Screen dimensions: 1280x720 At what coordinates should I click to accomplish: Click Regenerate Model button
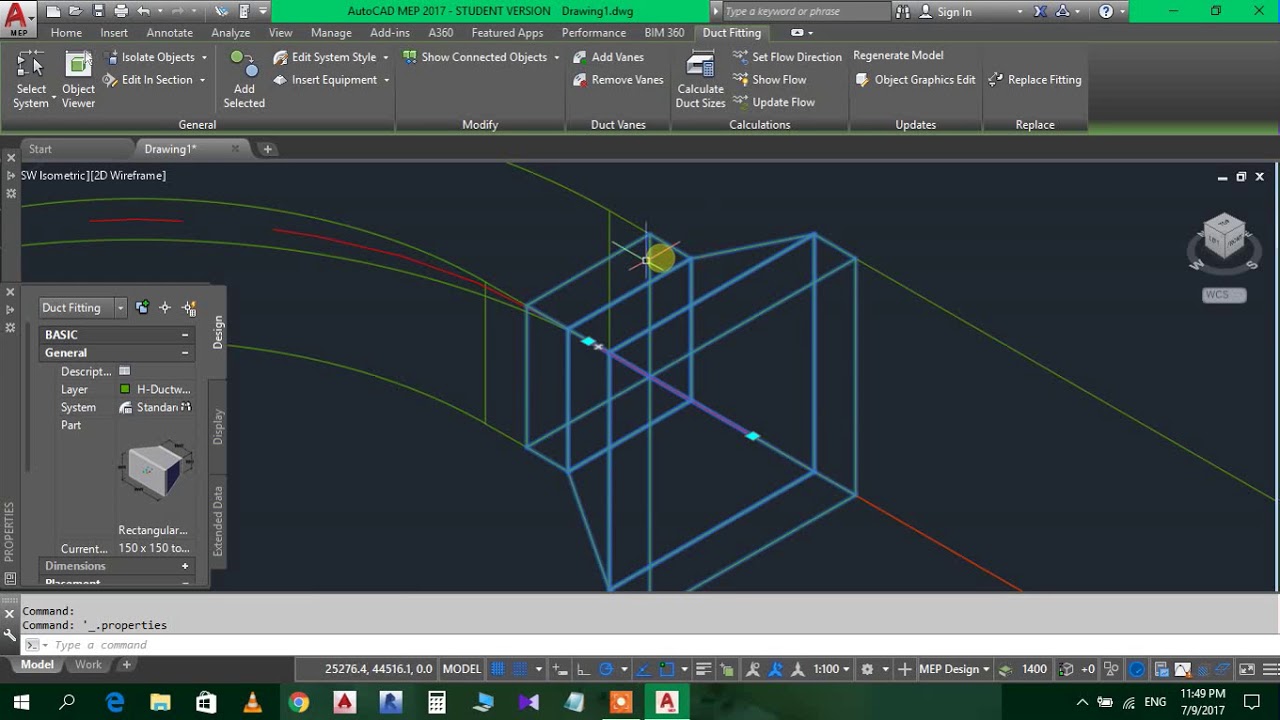(x=898, y=56)
